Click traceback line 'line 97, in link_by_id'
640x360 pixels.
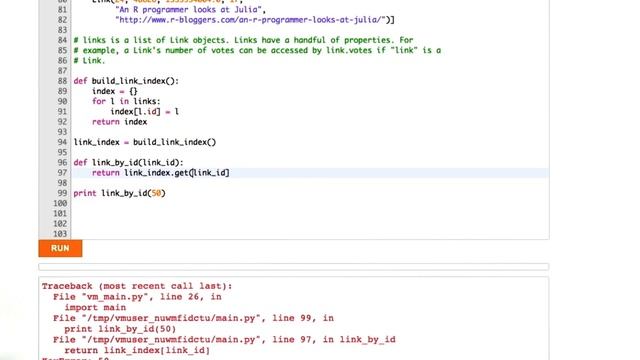[224, 340]
